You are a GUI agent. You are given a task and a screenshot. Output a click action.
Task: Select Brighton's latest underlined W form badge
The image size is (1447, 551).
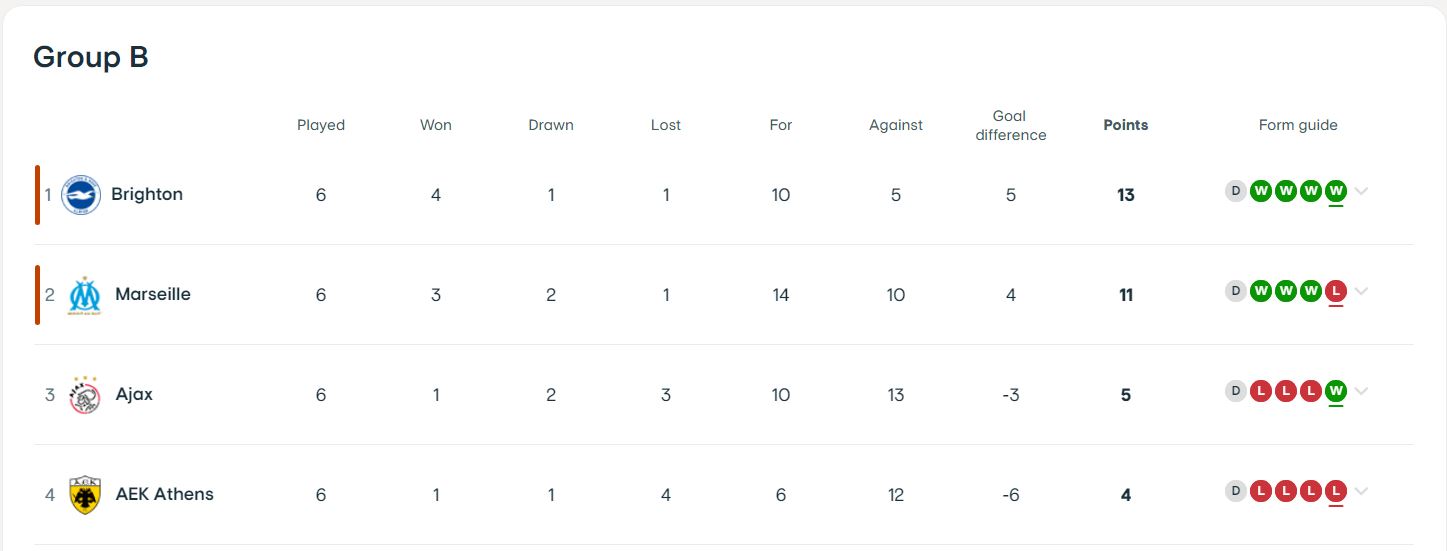(x=1335, y=191)
